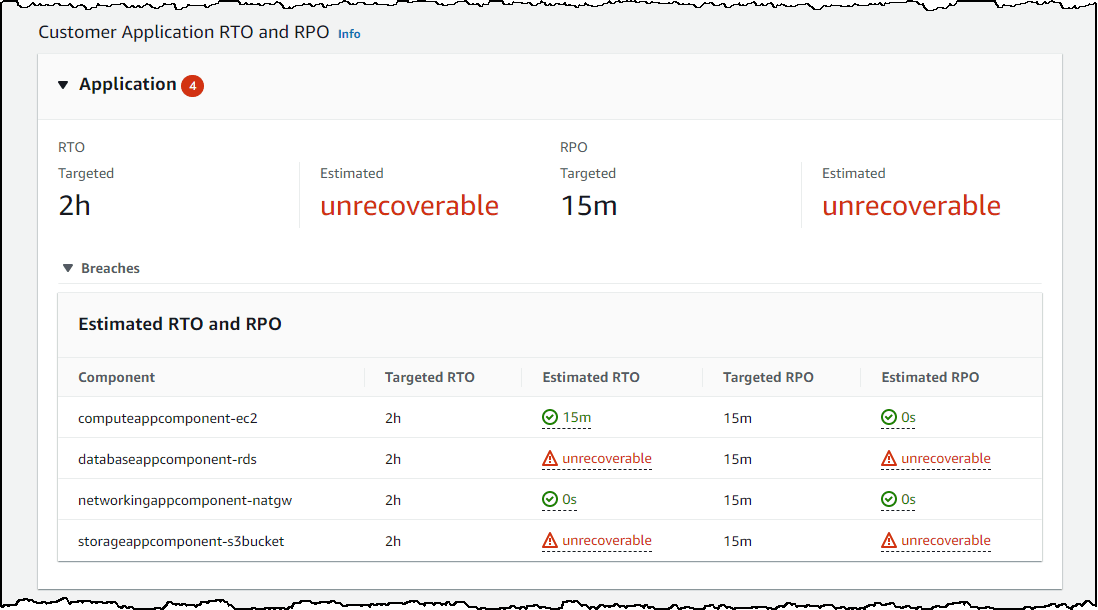Image resolution: width=1098 pixels, height=610 pixels.
Task: Open unrecoverable estimated RPO for storageappcomponent-s3bucket
Action: pos(945,541)
